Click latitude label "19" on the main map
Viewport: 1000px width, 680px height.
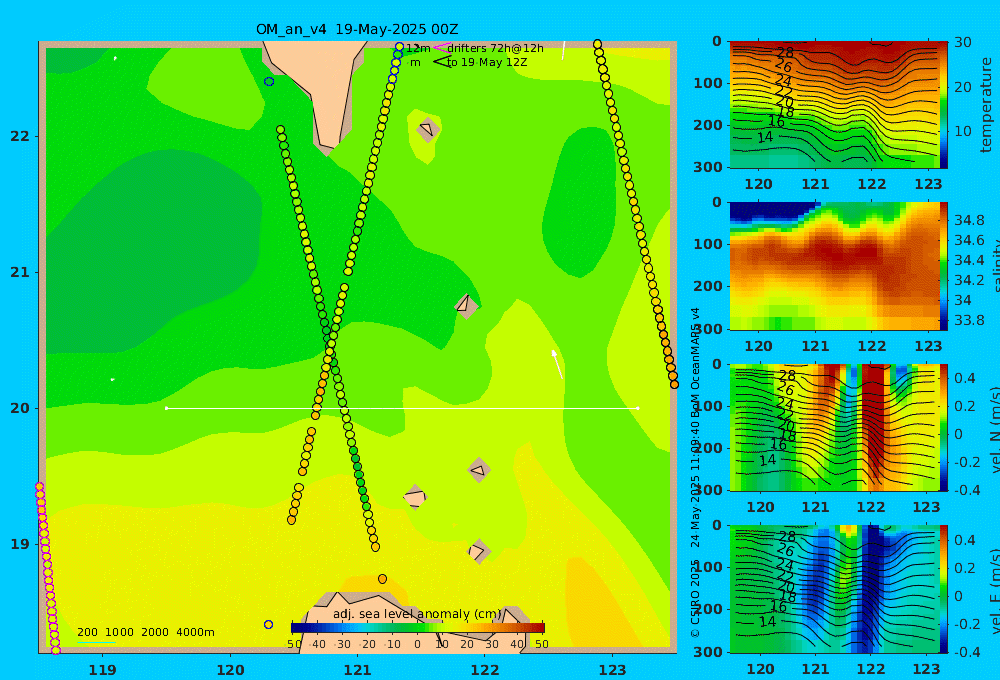(x=20, y=544)
